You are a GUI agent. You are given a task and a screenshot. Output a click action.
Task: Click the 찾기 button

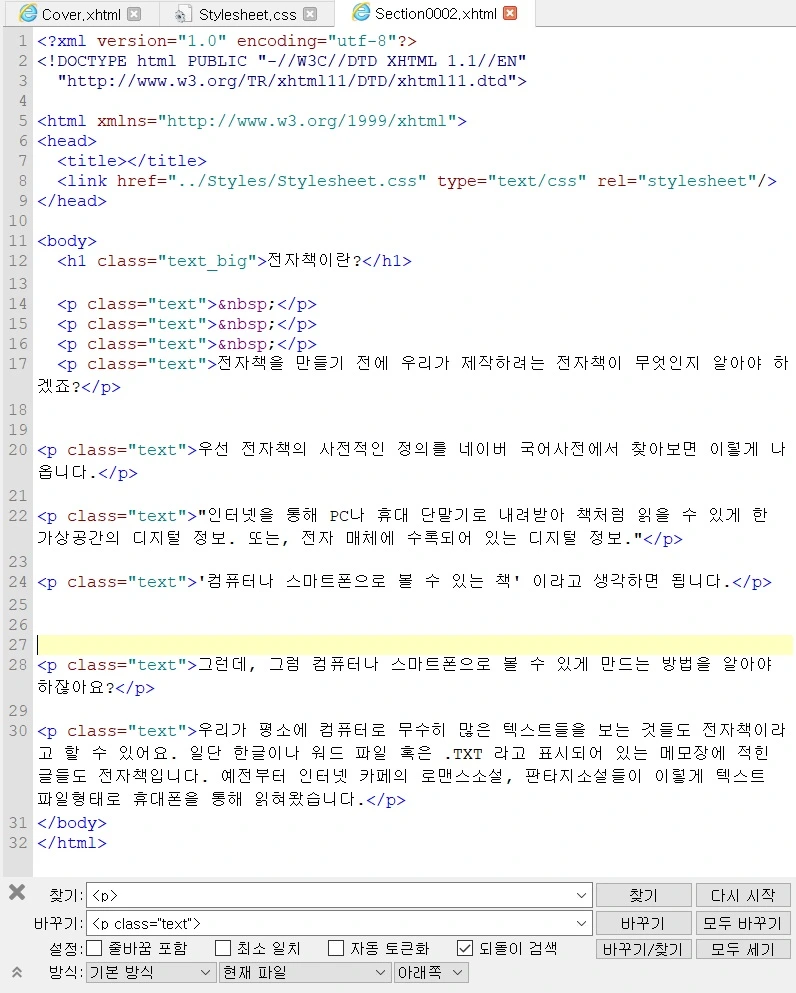pyautogui.click(x=643, y=895)
